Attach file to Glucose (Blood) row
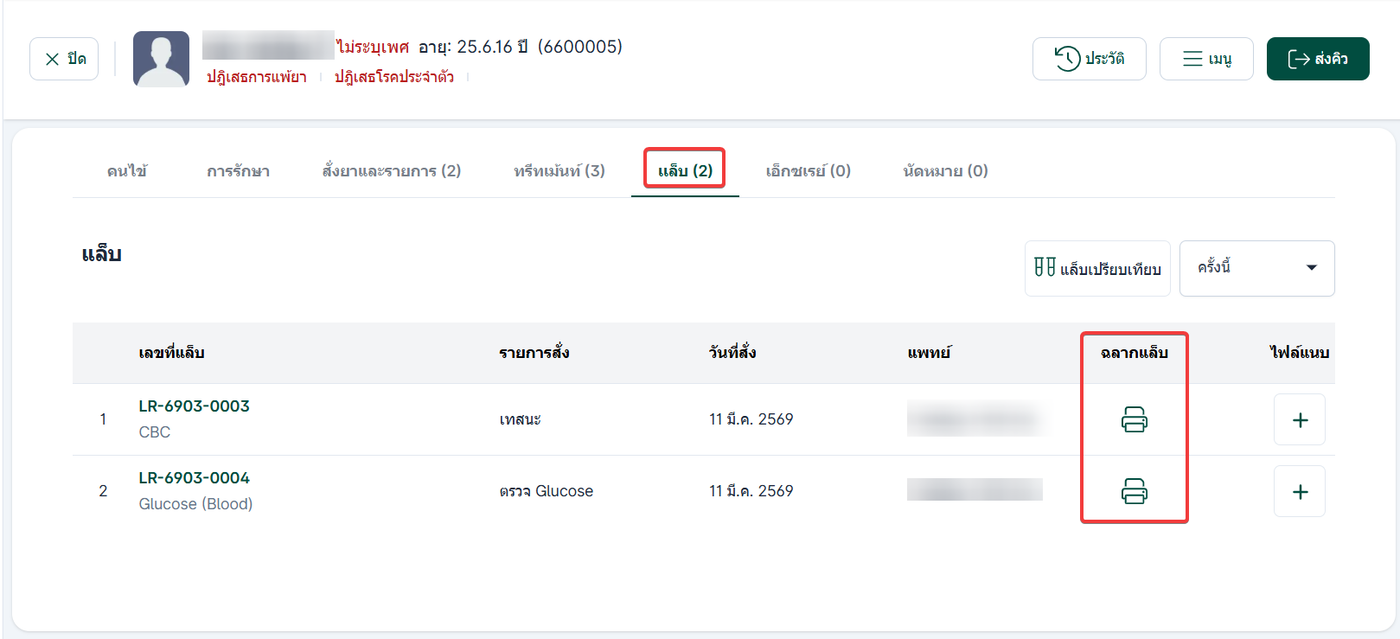The width and height of the screenshot is (1400, 639). point(1300,491)
